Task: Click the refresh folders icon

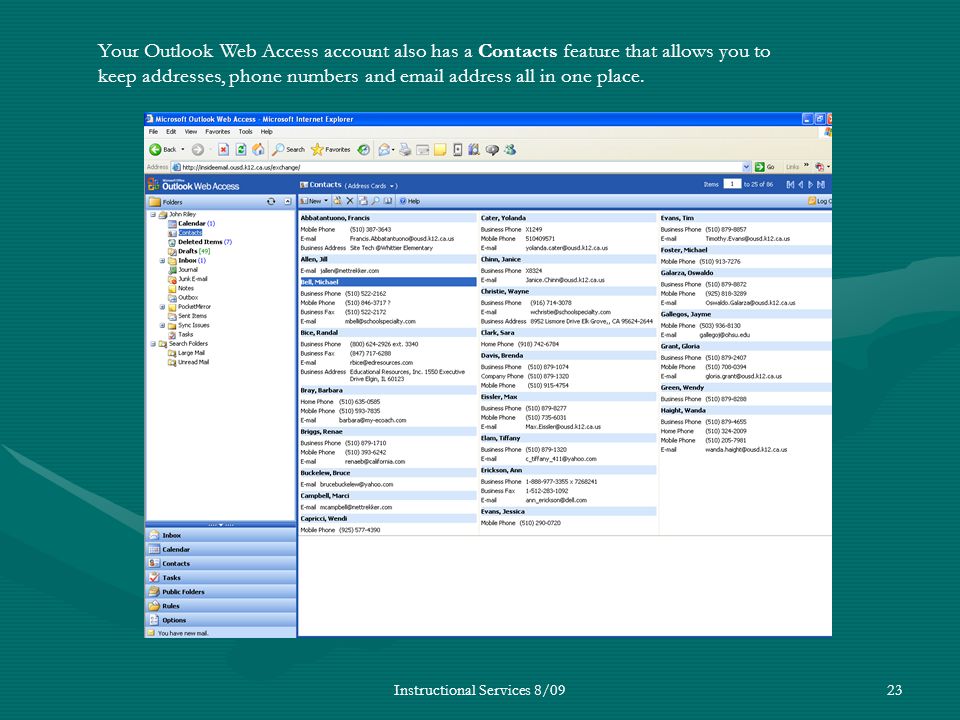Action: [x=271, y=201]
